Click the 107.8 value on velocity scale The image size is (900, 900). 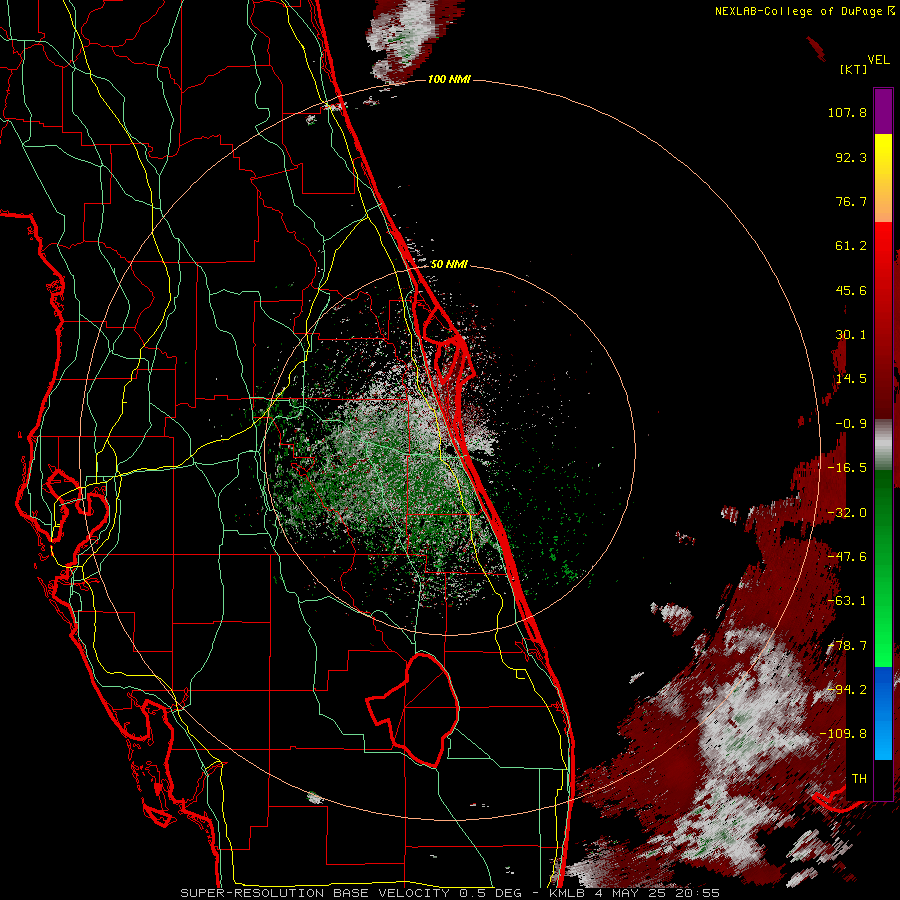point(847,112)
